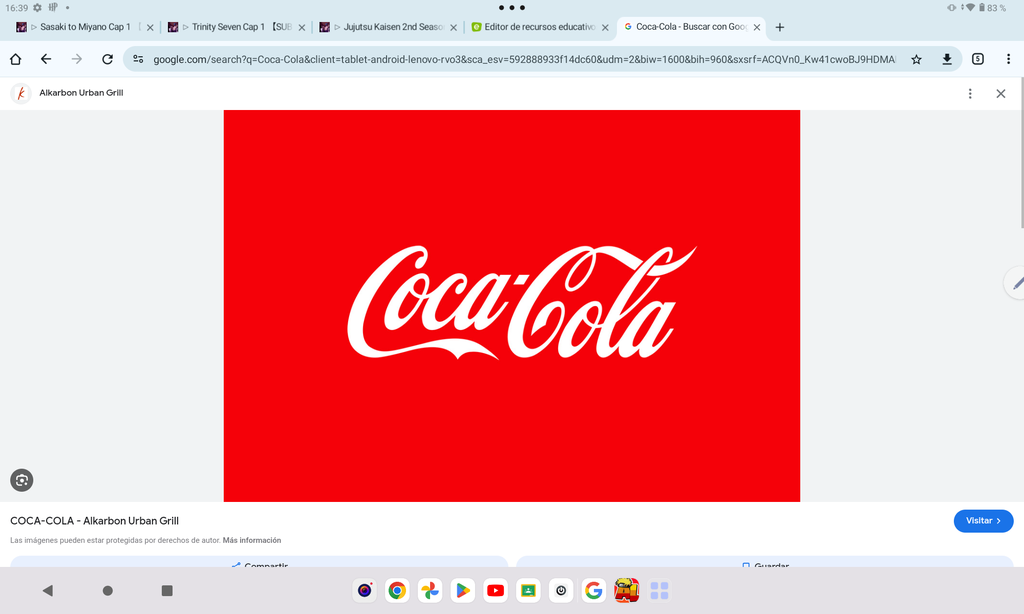The width and height of the screenshot is (1024, 614).
Task: Click the Visitar button
Action: click(983, 521)
